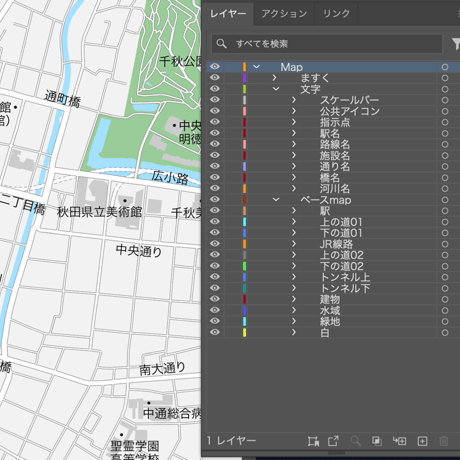Hide the トンネル下 layer
The width and height of the screenshot is (460, 460).
[x=215, y=288]
